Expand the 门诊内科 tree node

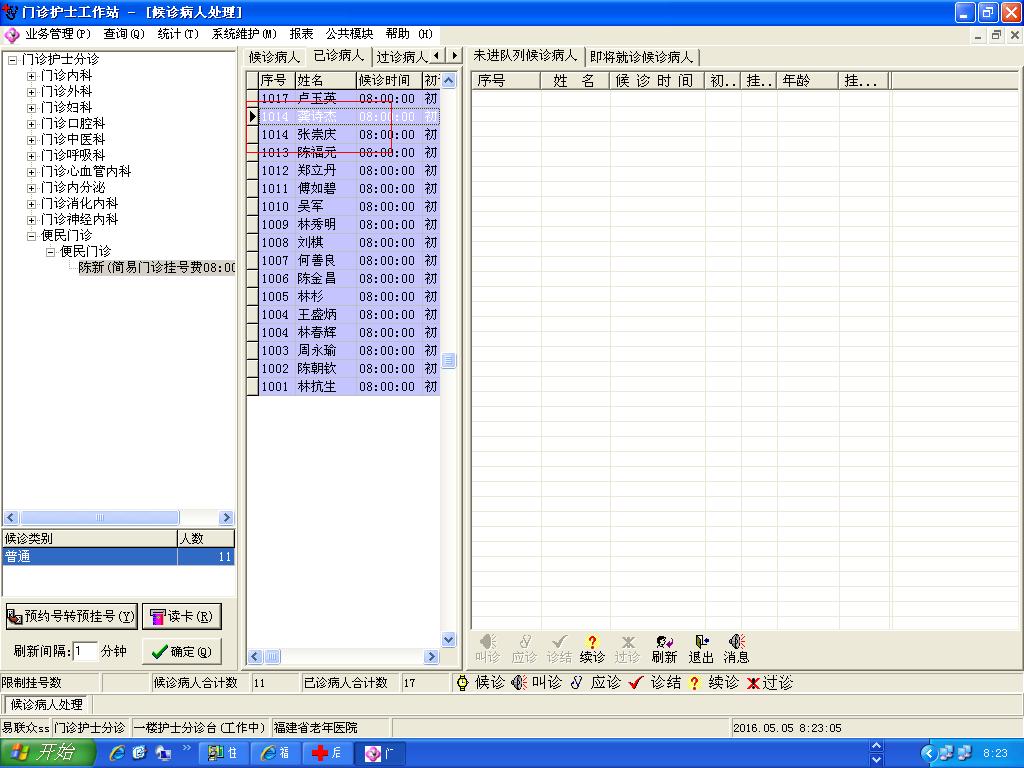31,76
